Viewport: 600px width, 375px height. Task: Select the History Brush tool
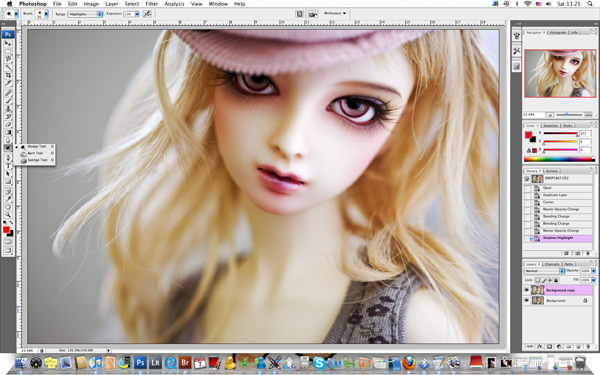coord(8,117)
